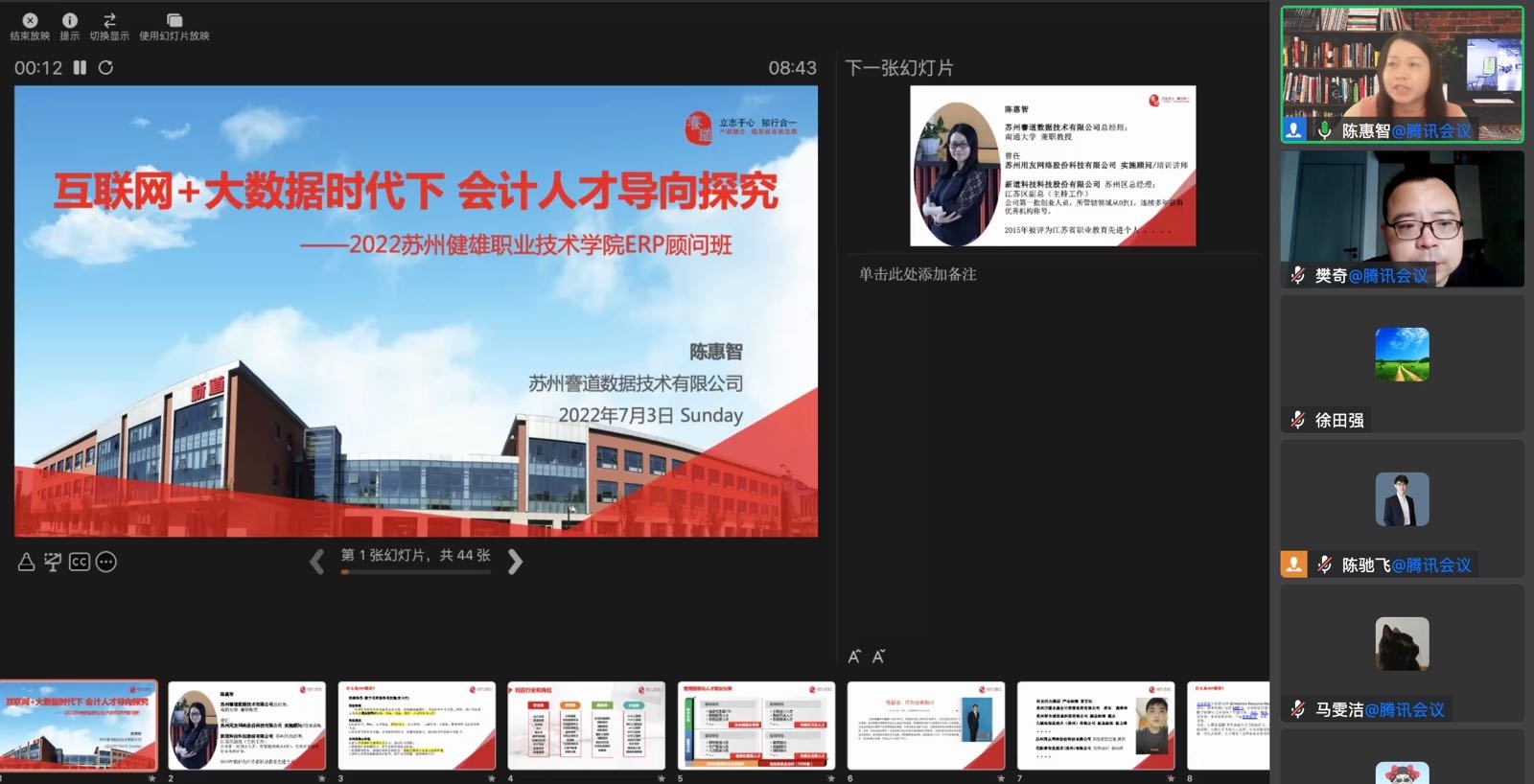Go to the previous slide arrow
This screenshot has height=784, width=1534.
click(x=316, y=562)
